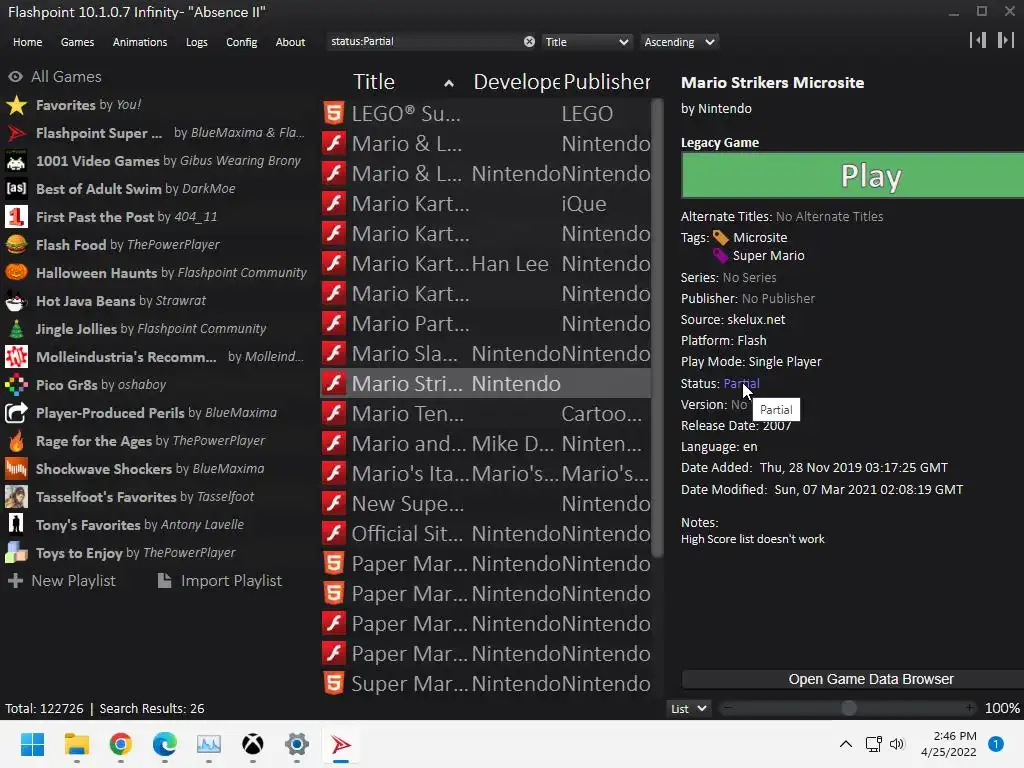Click Import Playlist

[x=220, y=581]
